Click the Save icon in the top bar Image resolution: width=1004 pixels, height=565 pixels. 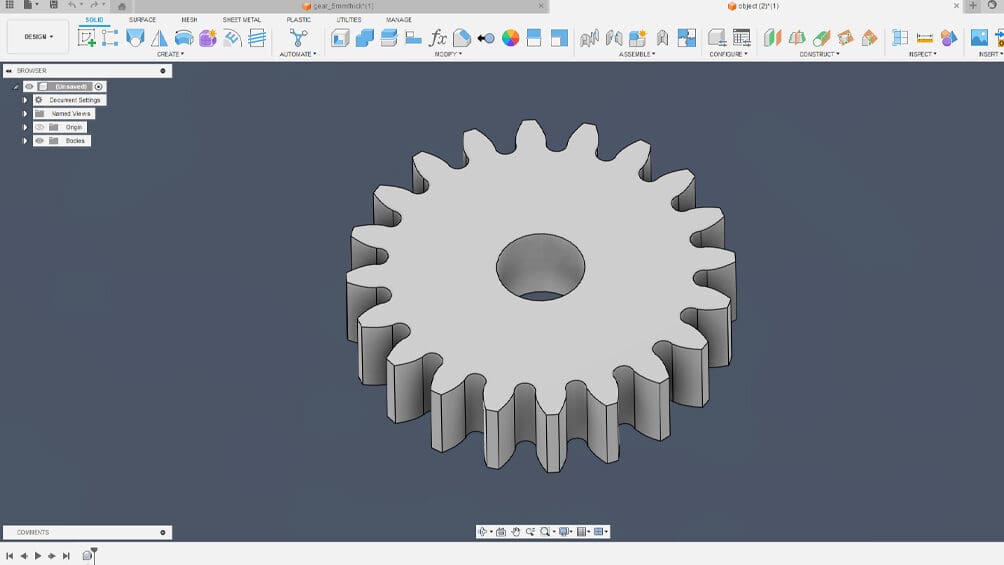pos(54,5)
